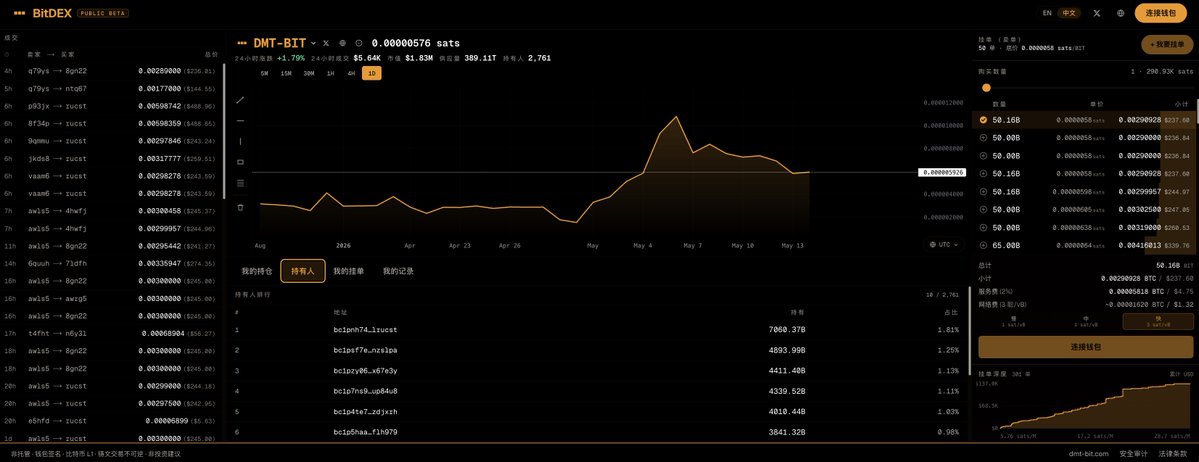This screenshot has height=462, width=1199.
Task: Select the trend line drawing tool
Action: [x=240, y=100]
